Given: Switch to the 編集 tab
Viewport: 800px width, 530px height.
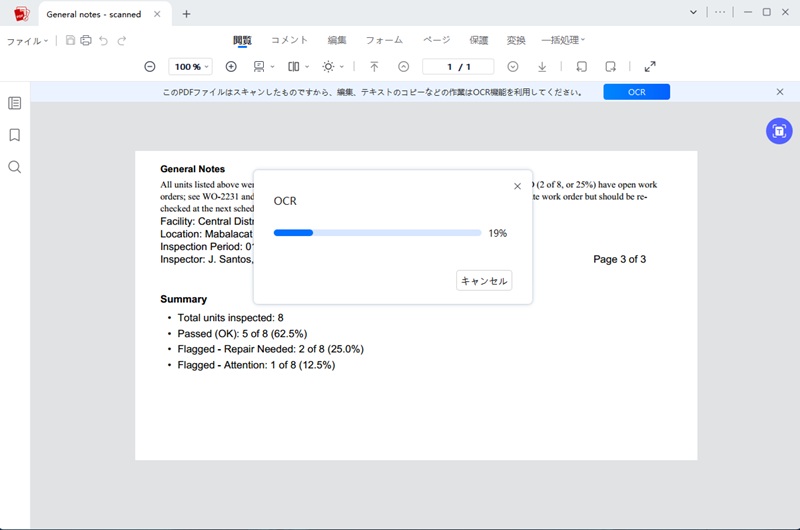Looking at the screenshot, I should 337,40.
